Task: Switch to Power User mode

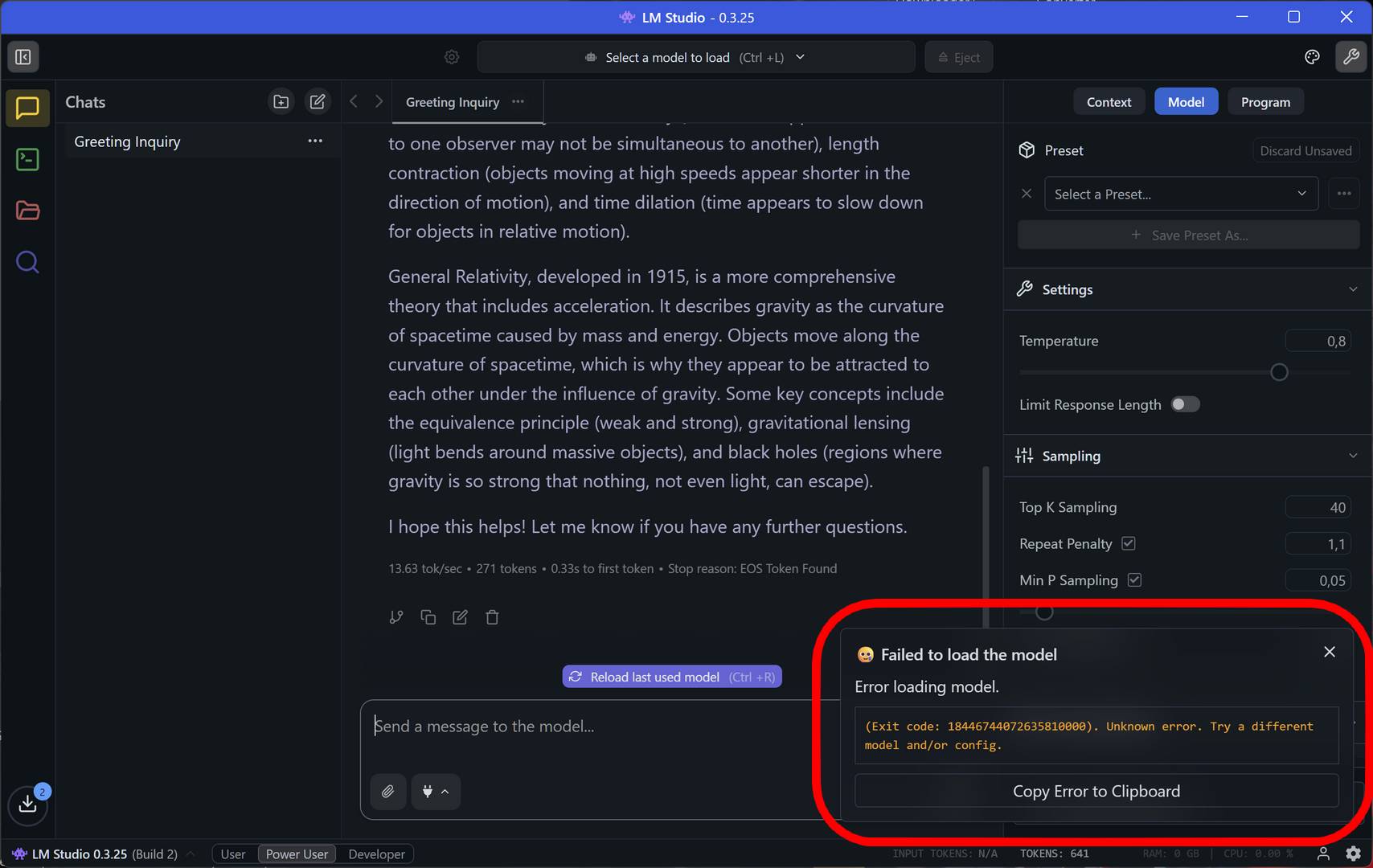Action: (297, 854)
